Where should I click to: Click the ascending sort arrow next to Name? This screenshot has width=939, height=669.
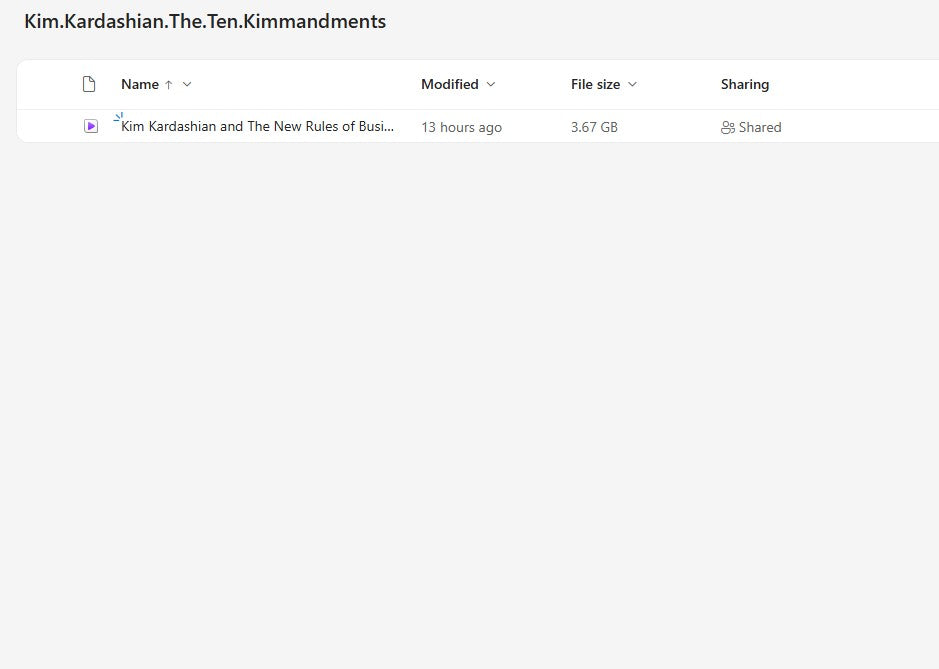pos(170,84)
